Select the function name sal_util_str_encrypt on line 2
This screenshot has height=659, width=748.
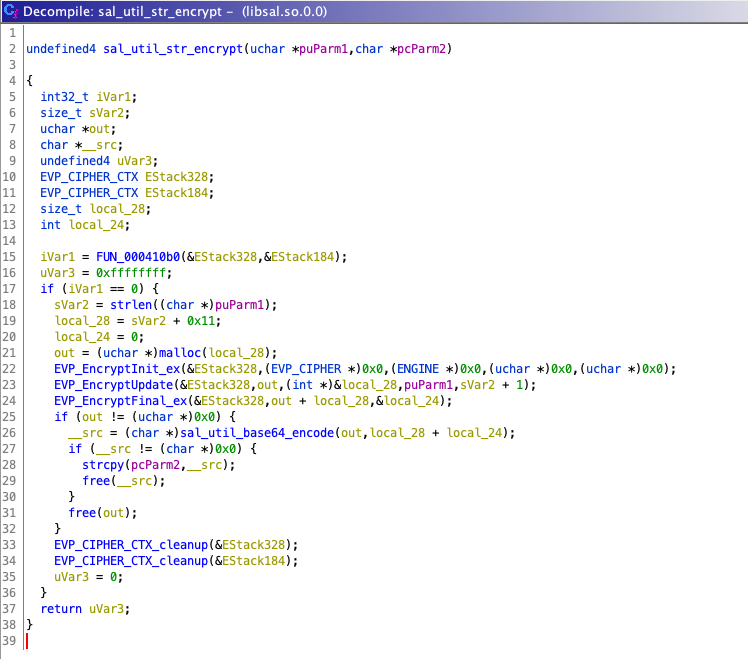(172, 49)
